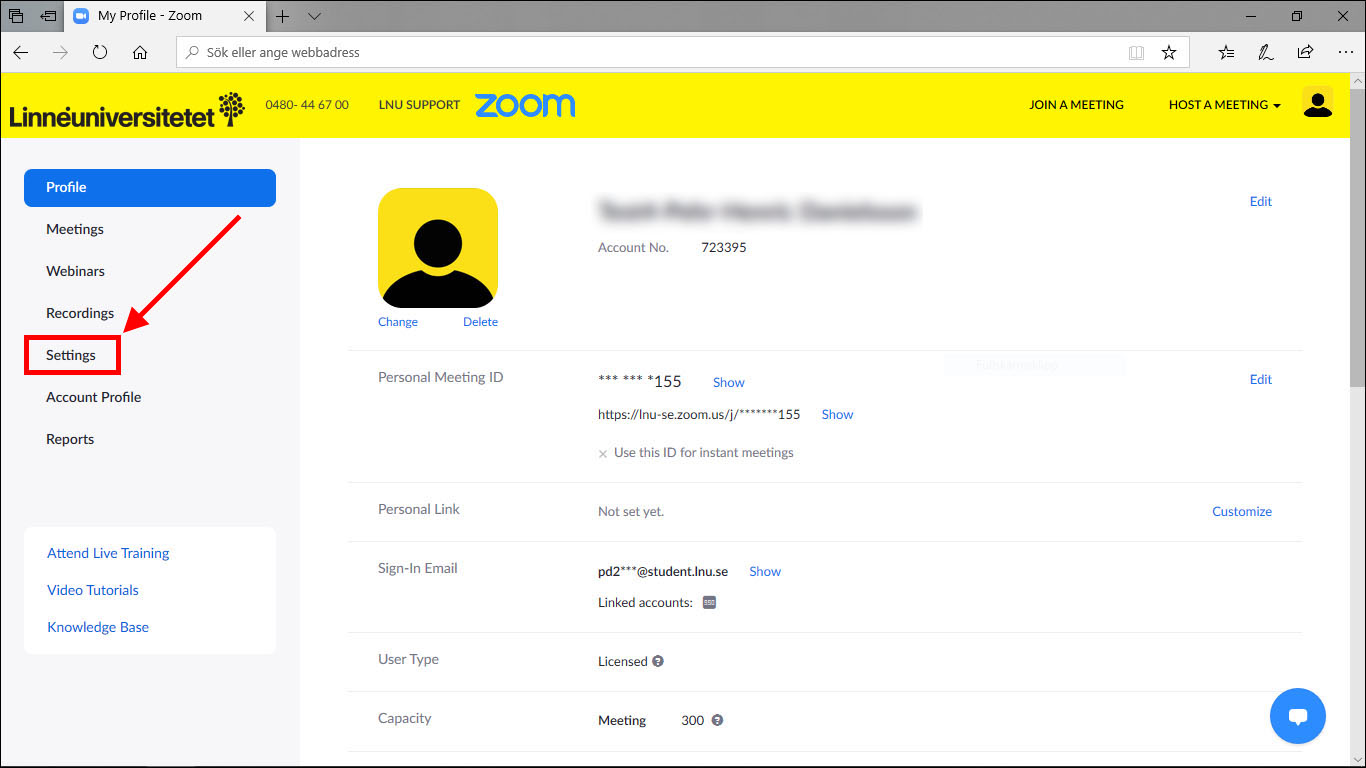Open Account Profile in sidebar
Viewport: 1366px width, 768px height.
tap(93, 397)
